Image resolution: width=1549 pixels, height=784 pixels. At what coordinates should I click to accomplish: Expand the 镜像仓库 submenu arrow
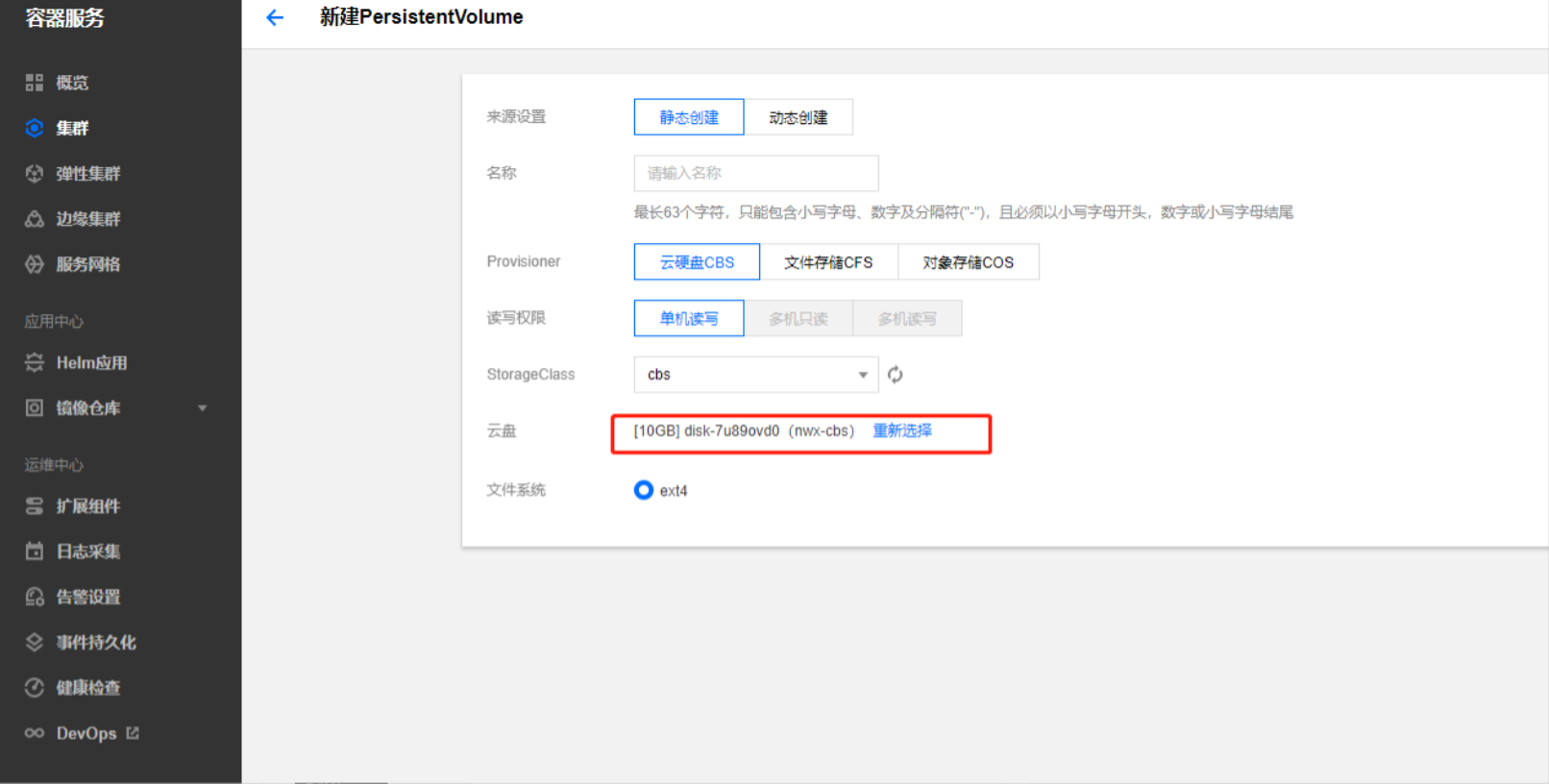(203, 408)
